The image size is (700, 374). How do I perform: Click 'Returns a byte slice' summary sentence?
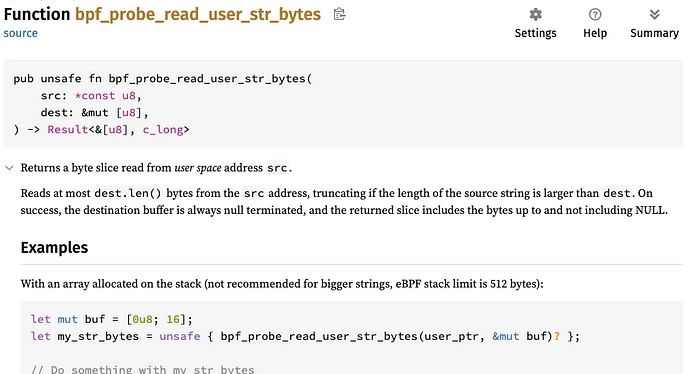click(156, 168)
